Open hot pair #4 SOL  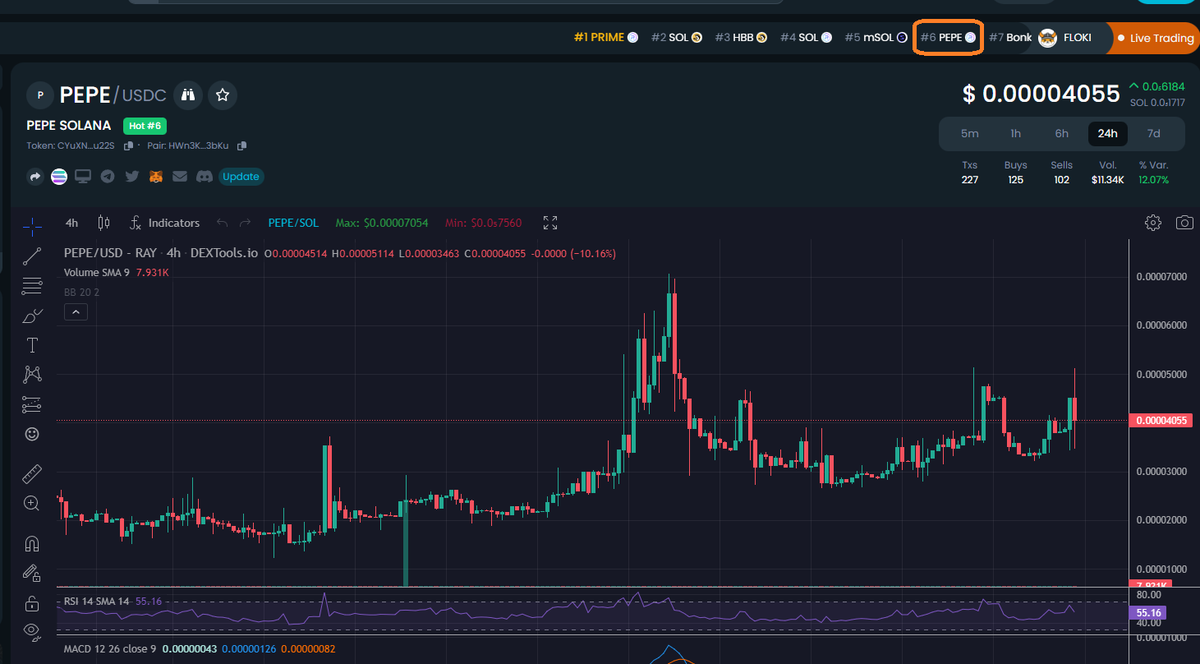point(806,38)
